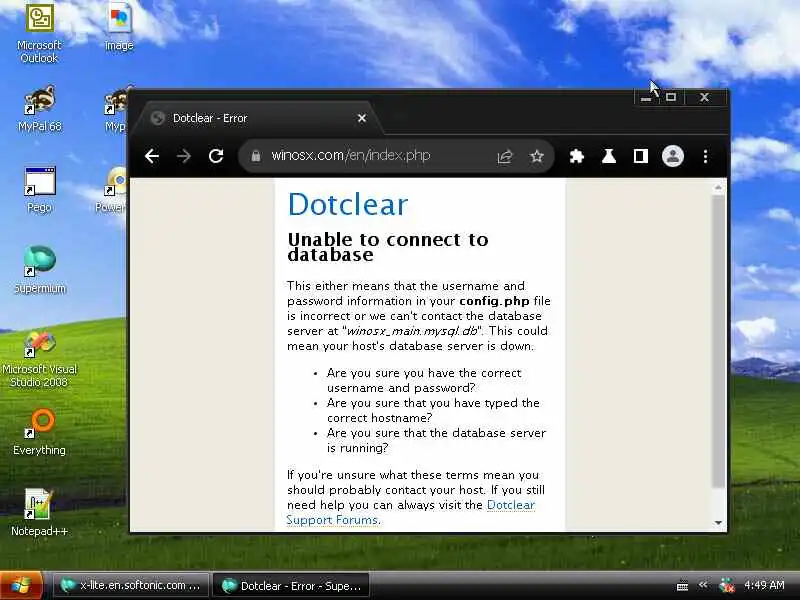Click the Dotclear - Error taskbar button
Screen dimensions: 800x600
click(x=291, y=586)
